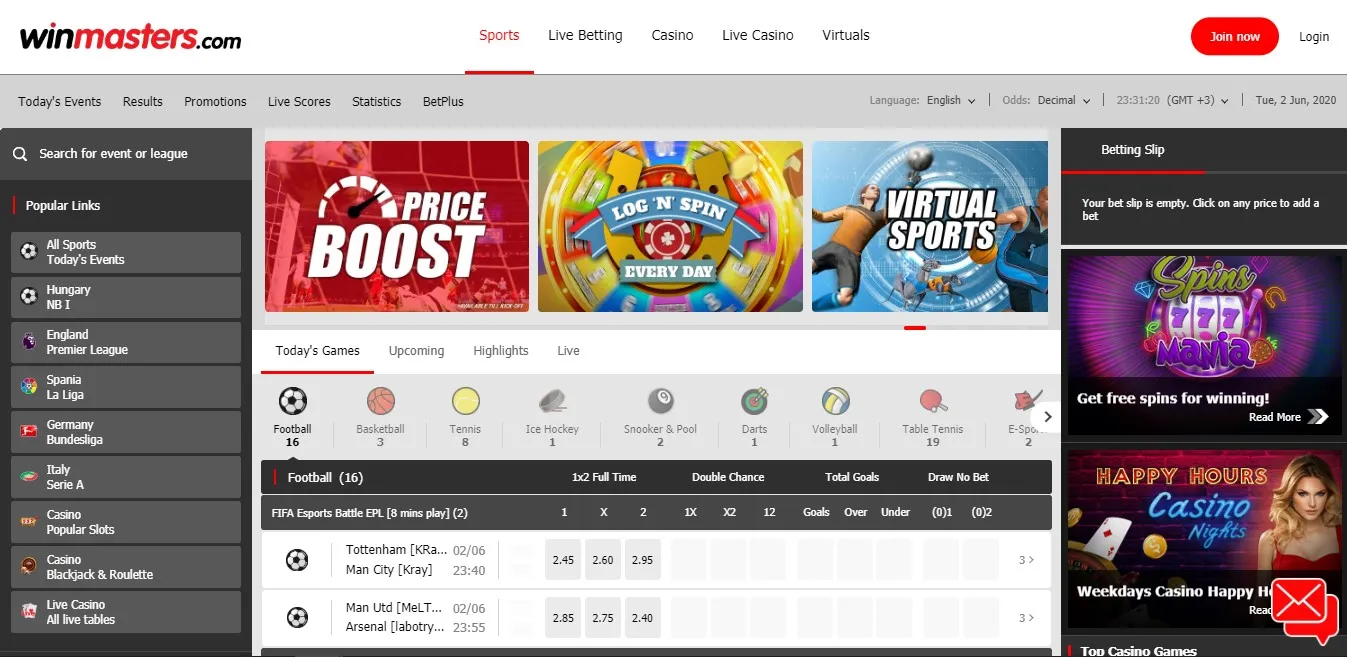Switch to Live games tab

pos(568,351)
